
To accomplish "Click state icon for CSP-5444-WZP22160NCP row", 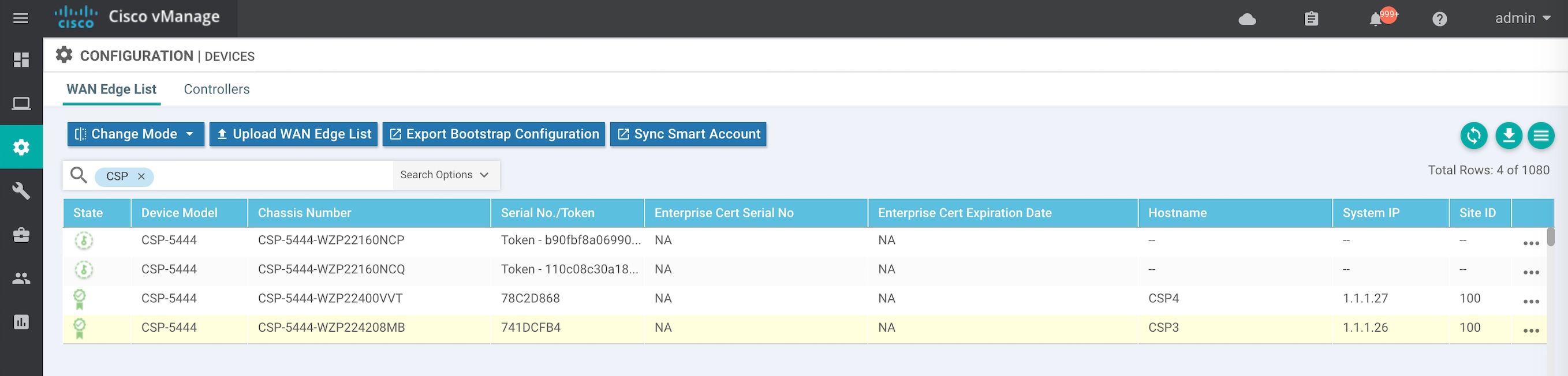I will pos(84,240).
